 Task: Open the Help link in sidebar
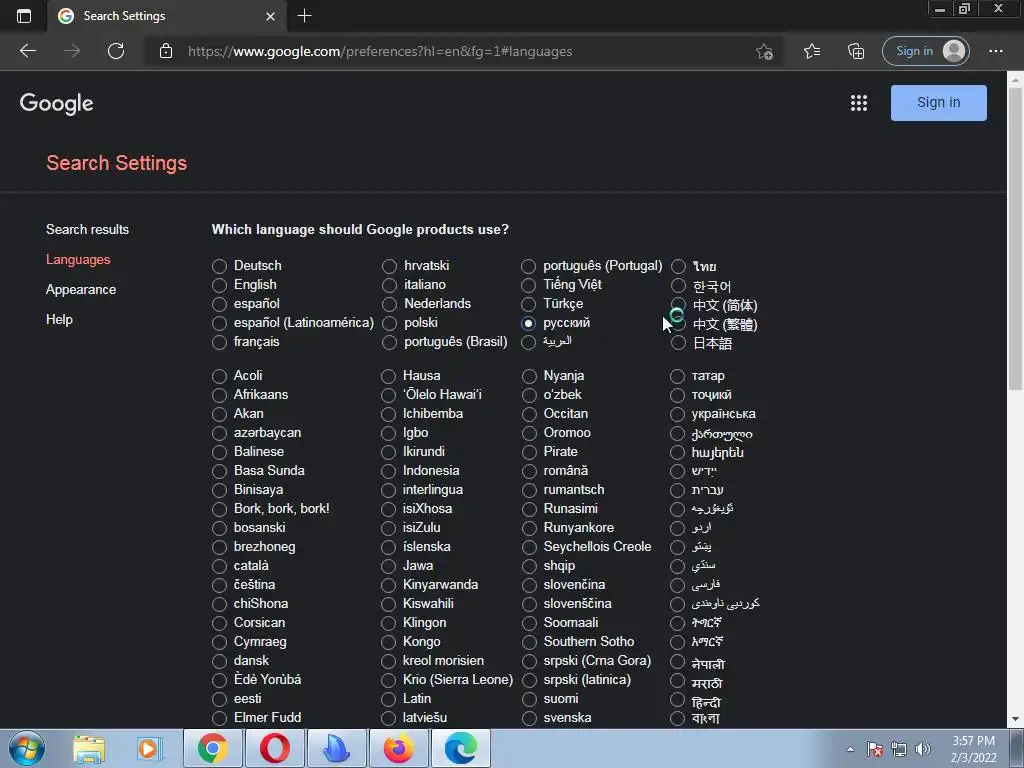pyautogui.click(x=59, y=319)
